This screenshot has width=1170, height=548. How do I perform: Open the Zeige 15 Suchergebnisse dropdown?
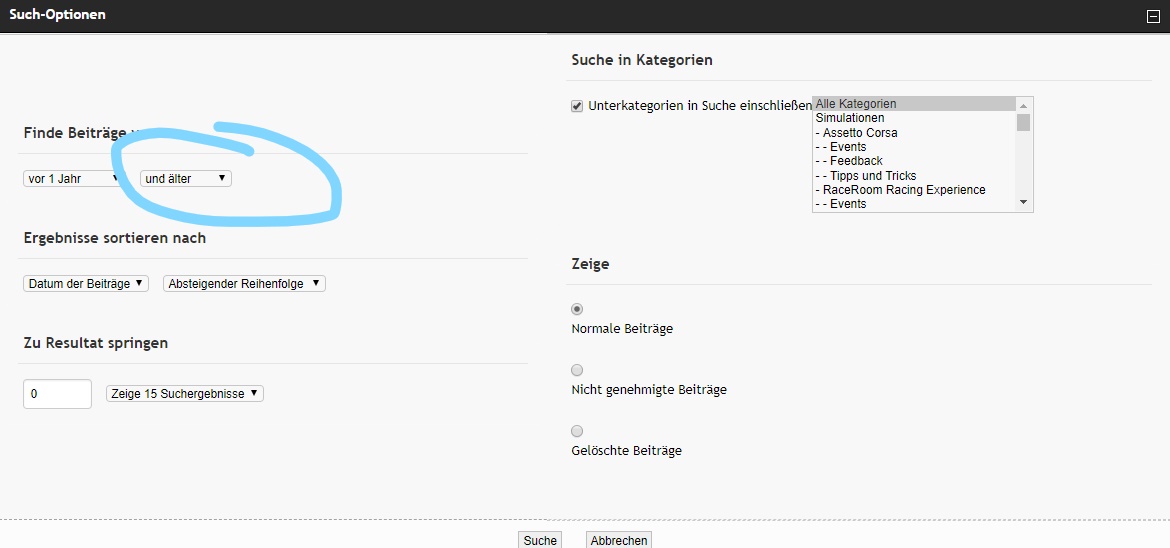(185, 394)
